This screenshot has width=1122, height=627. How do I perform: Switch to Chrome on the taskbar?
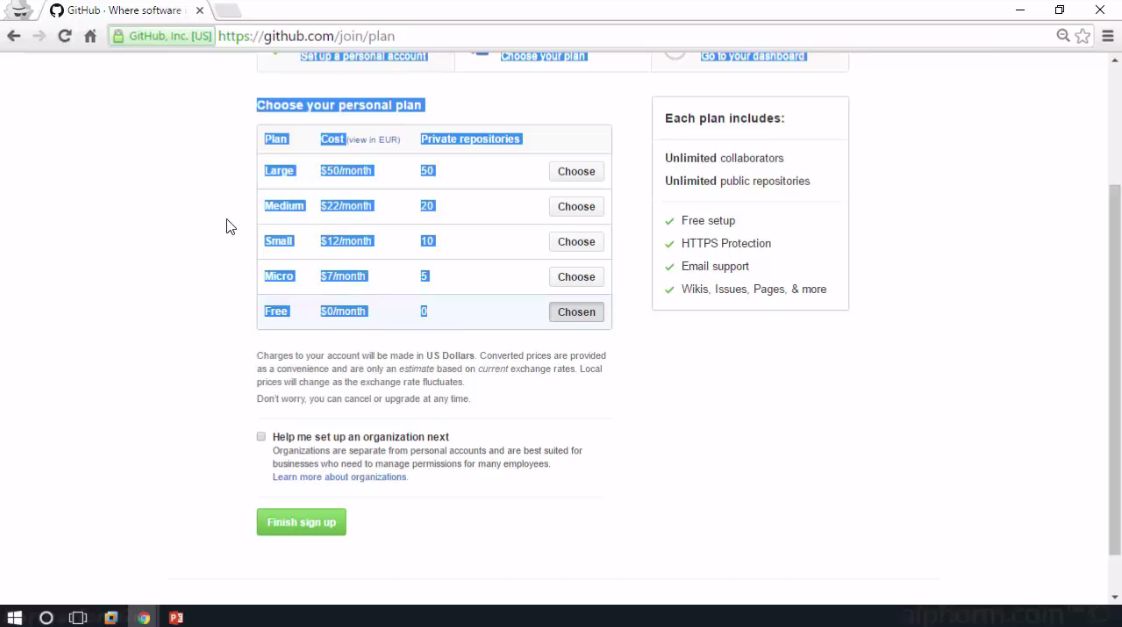click(x=143, y=617)
